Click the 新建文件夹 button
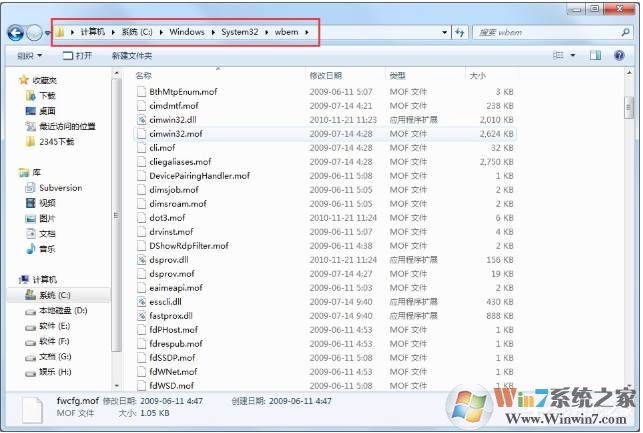The image size is (643, 433). pyautogui.click(x=132, y=55)
